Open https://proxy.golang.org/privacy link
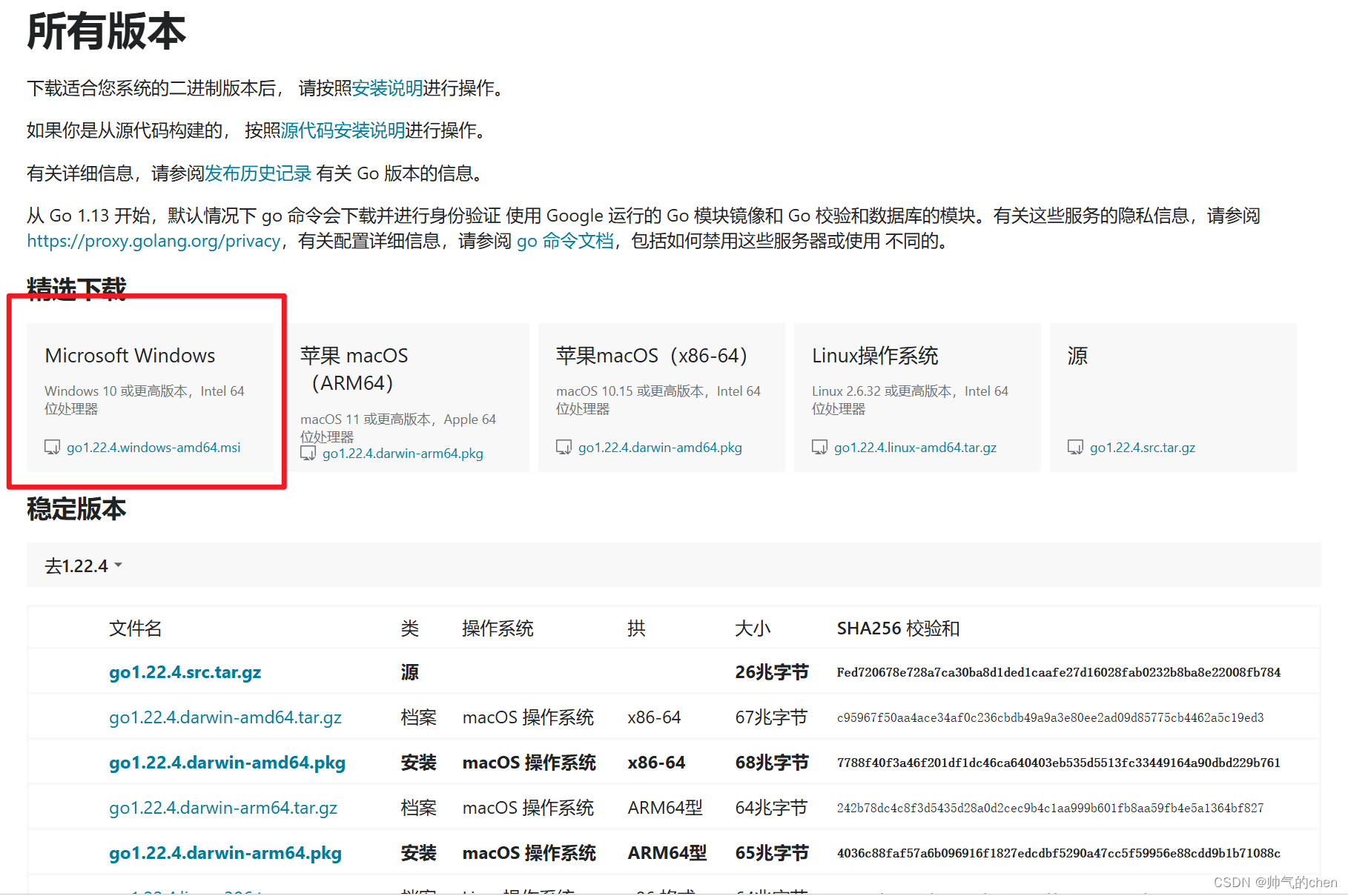 pos(153,241)
